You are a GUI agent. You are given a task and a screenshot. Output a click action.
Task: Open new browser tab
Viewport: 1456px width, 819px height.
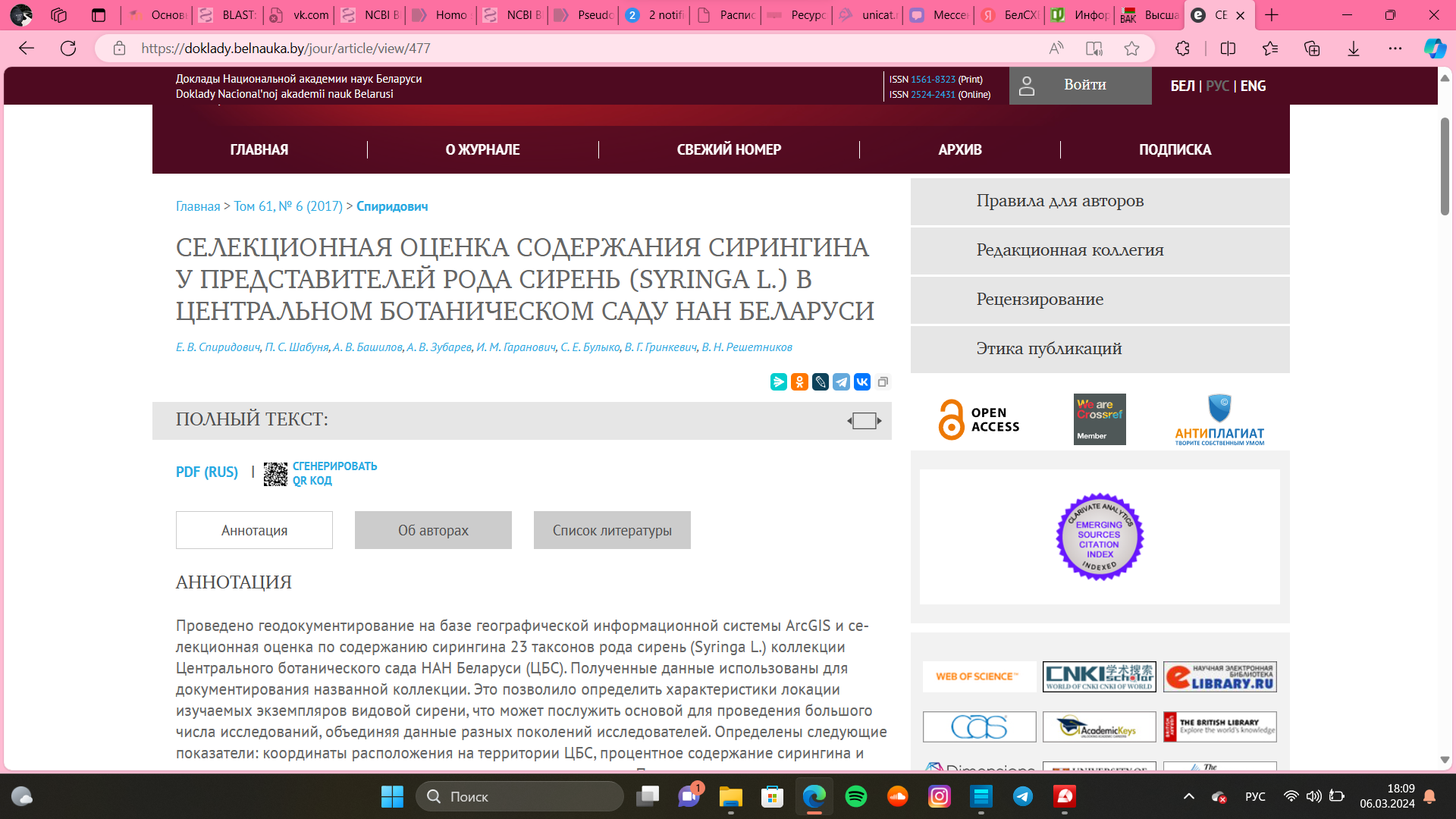tap(1272, 15)
